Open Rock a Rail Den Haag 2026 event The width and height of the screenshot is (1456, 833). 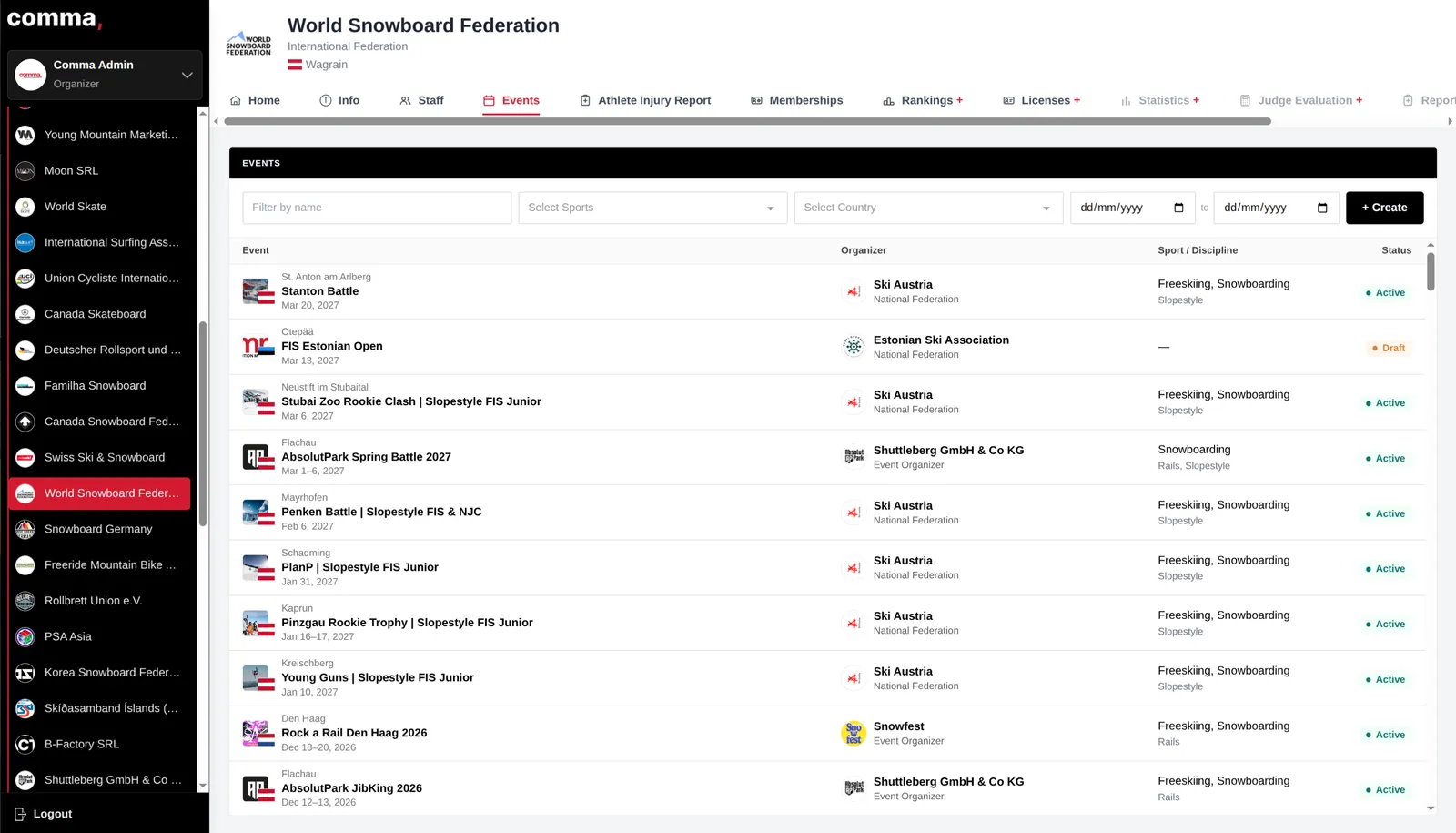354,733
